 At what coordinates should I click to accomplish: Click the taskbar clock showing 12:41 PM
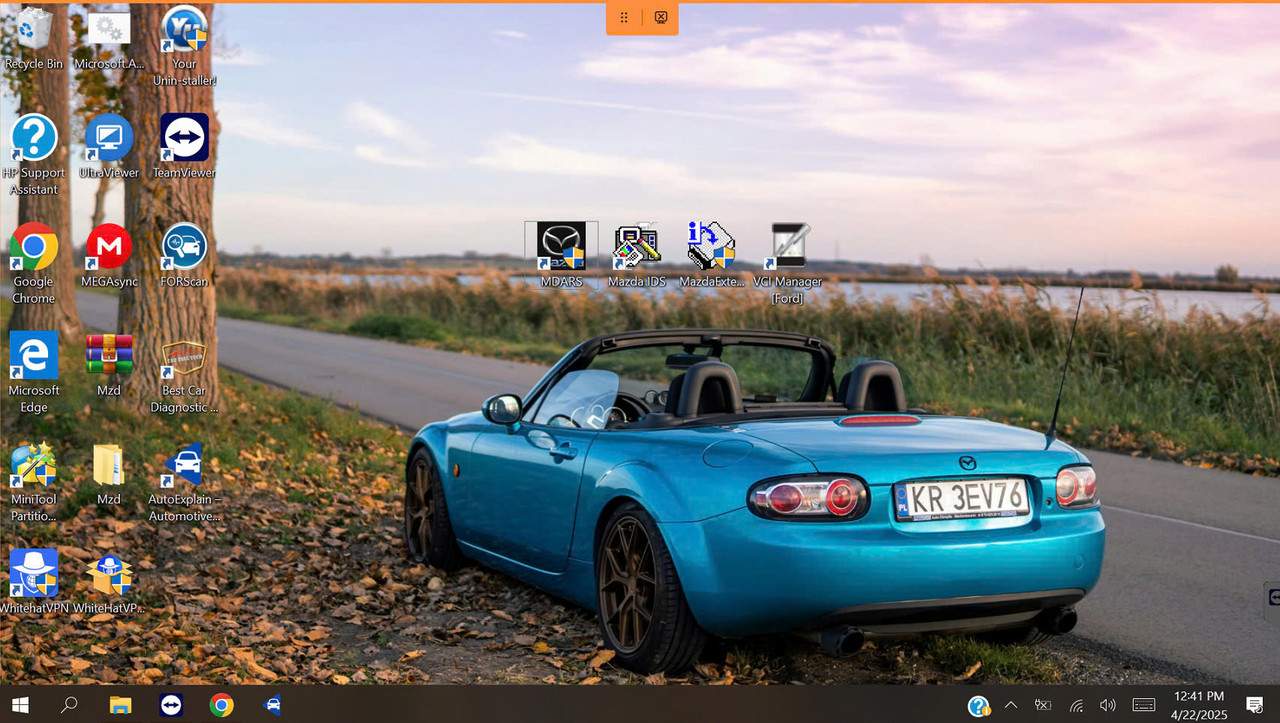click(x=1197, y=705)
